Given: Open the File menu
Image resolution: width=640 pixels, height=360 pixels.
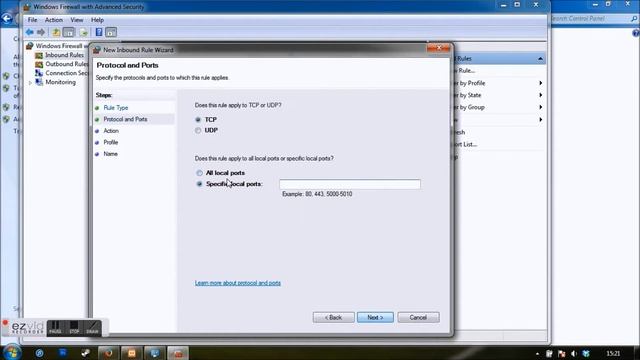Looking at the screenshot, I should [32, 20].
